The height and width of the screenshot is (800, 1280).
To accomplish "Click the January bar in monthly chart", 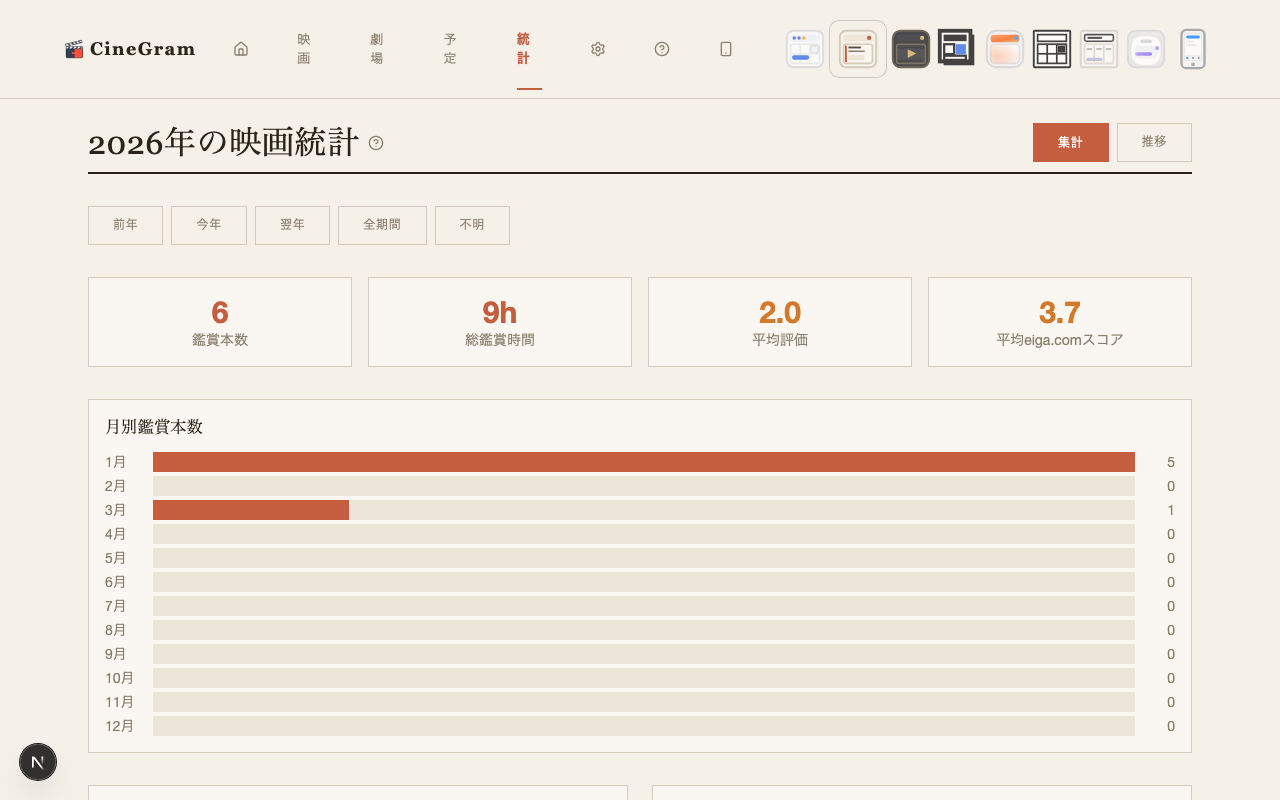I will (x=643, y=462).
